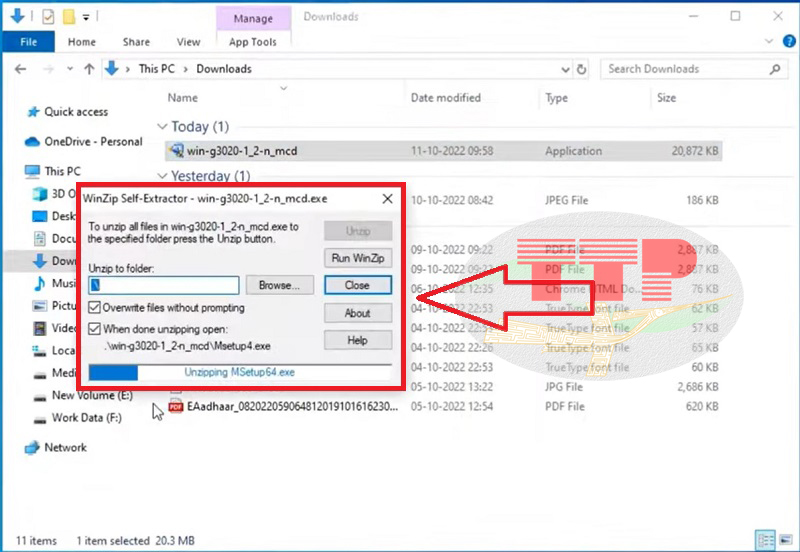The width and height of the screenshot is (800, 552).
Task: Open the View ribbon tab
Action: (188, 42)
